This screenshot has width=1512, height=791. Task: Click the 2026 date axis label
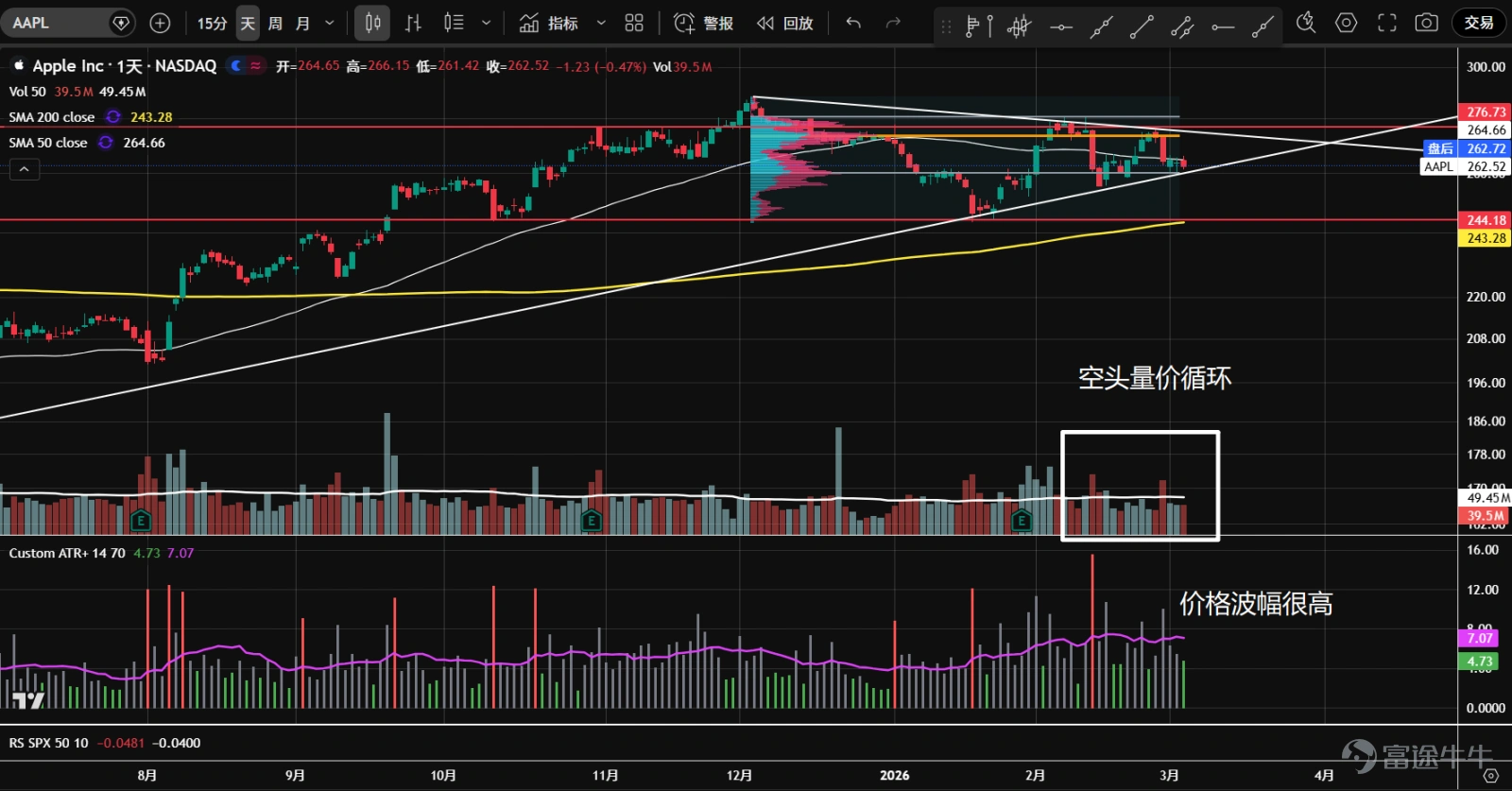point(894,776)
